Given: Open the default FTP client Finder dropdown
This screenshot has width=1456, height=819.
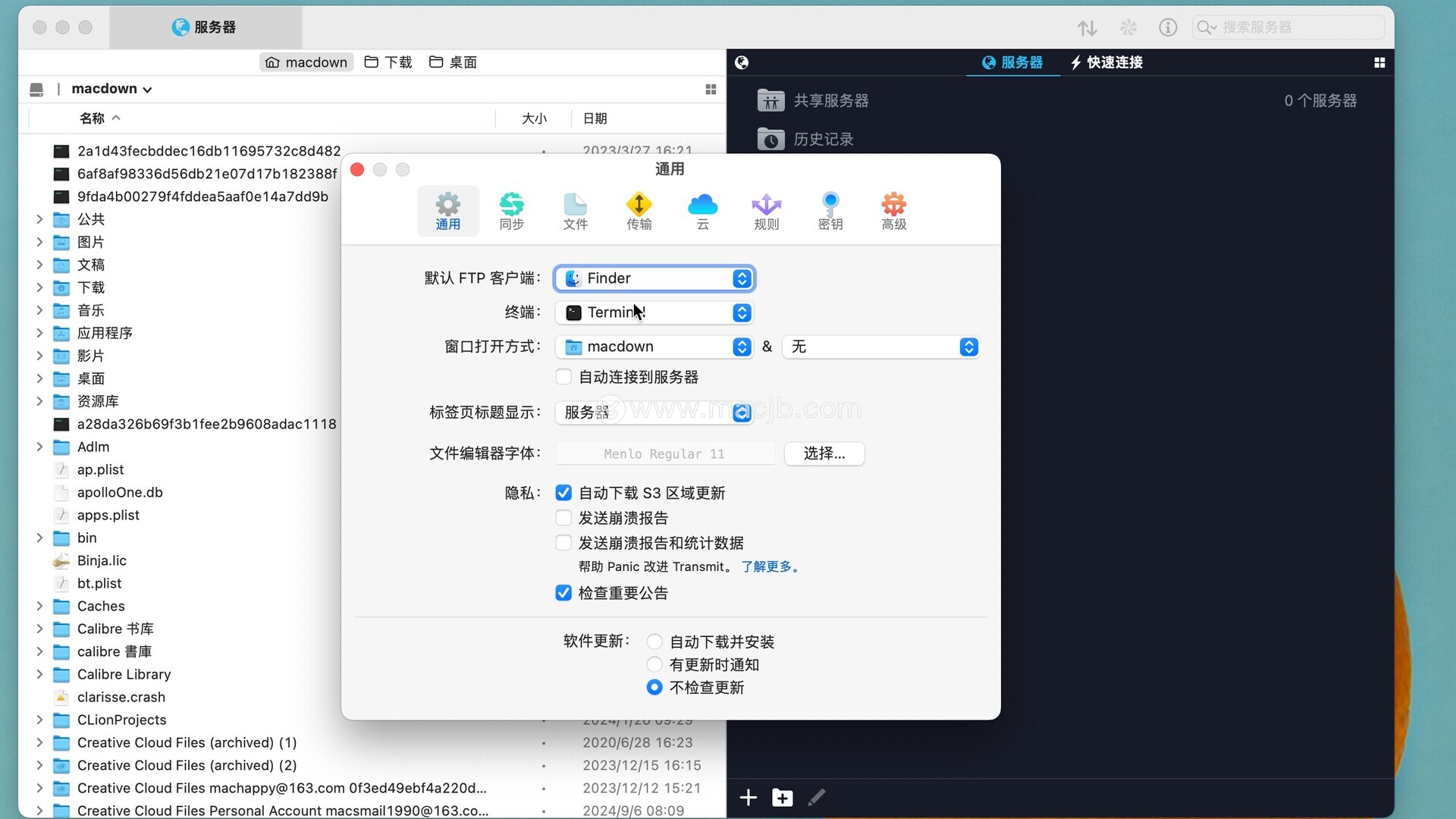Looking at the screenshot, I should click(654, 278).
